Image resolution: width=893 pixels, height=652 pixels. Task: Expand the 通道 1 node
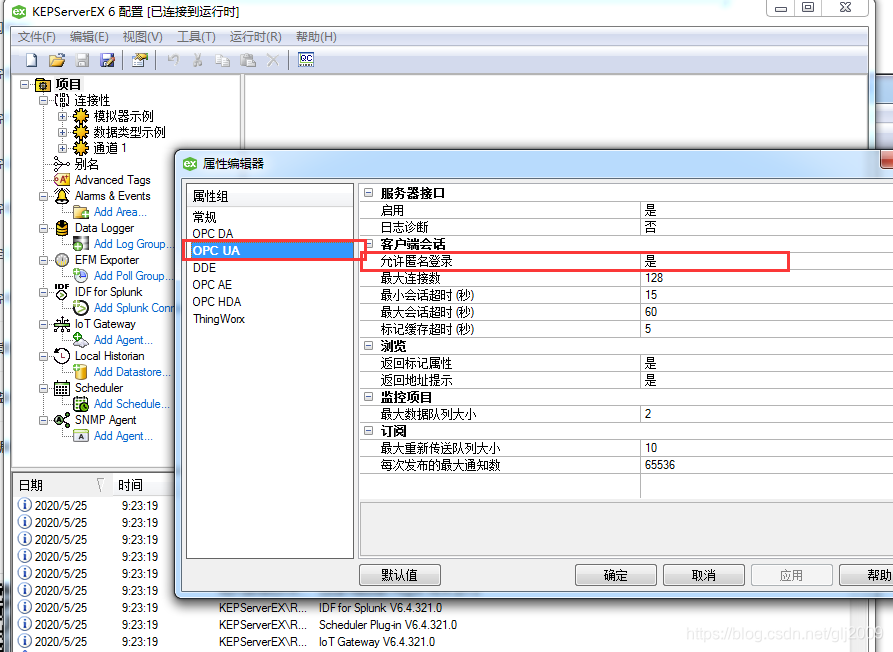(x=63, y=148)
